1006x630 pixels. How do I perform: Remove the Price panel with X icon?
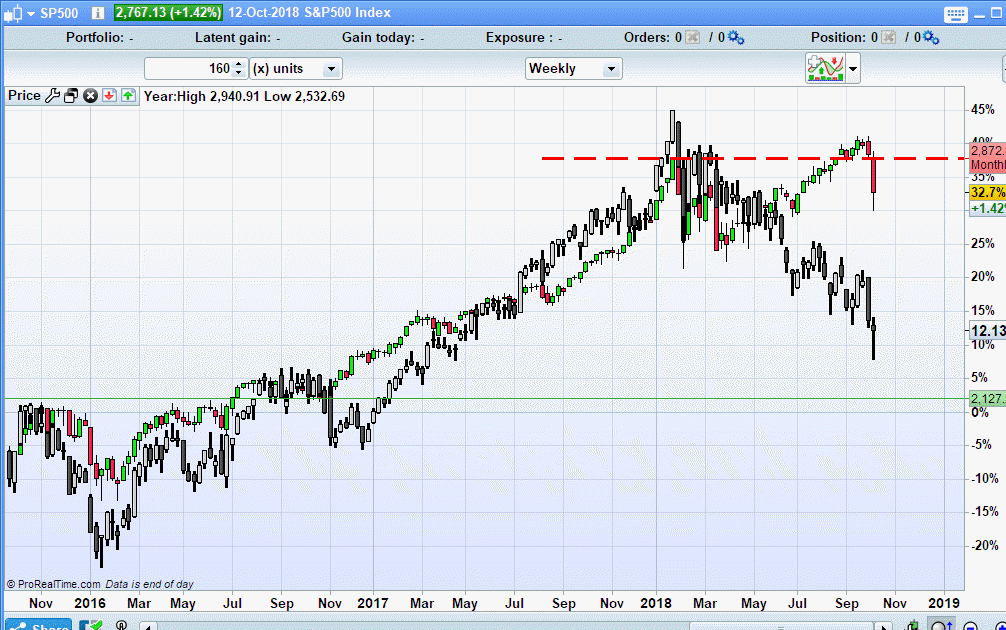[90, 96]
